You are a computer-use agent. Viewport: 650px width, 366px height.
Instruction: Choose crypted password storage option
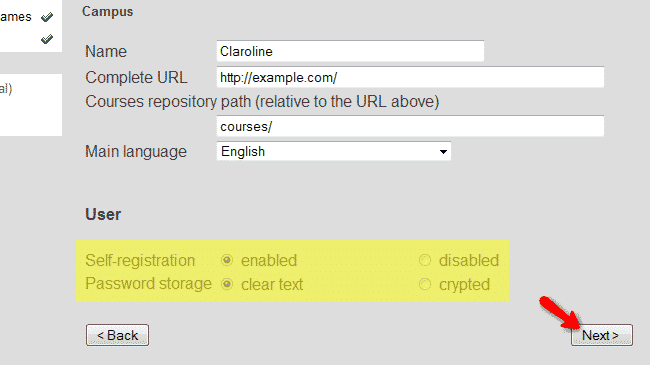[425, 284]
